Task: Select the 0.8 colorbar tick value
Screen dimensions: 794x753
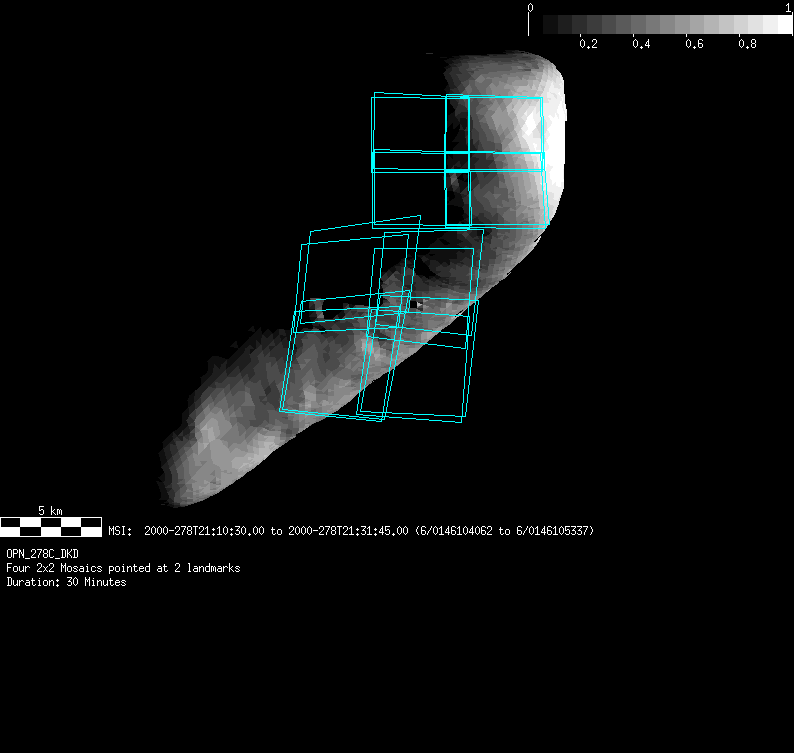Action: pyautogui.click(x=747, y=45)
